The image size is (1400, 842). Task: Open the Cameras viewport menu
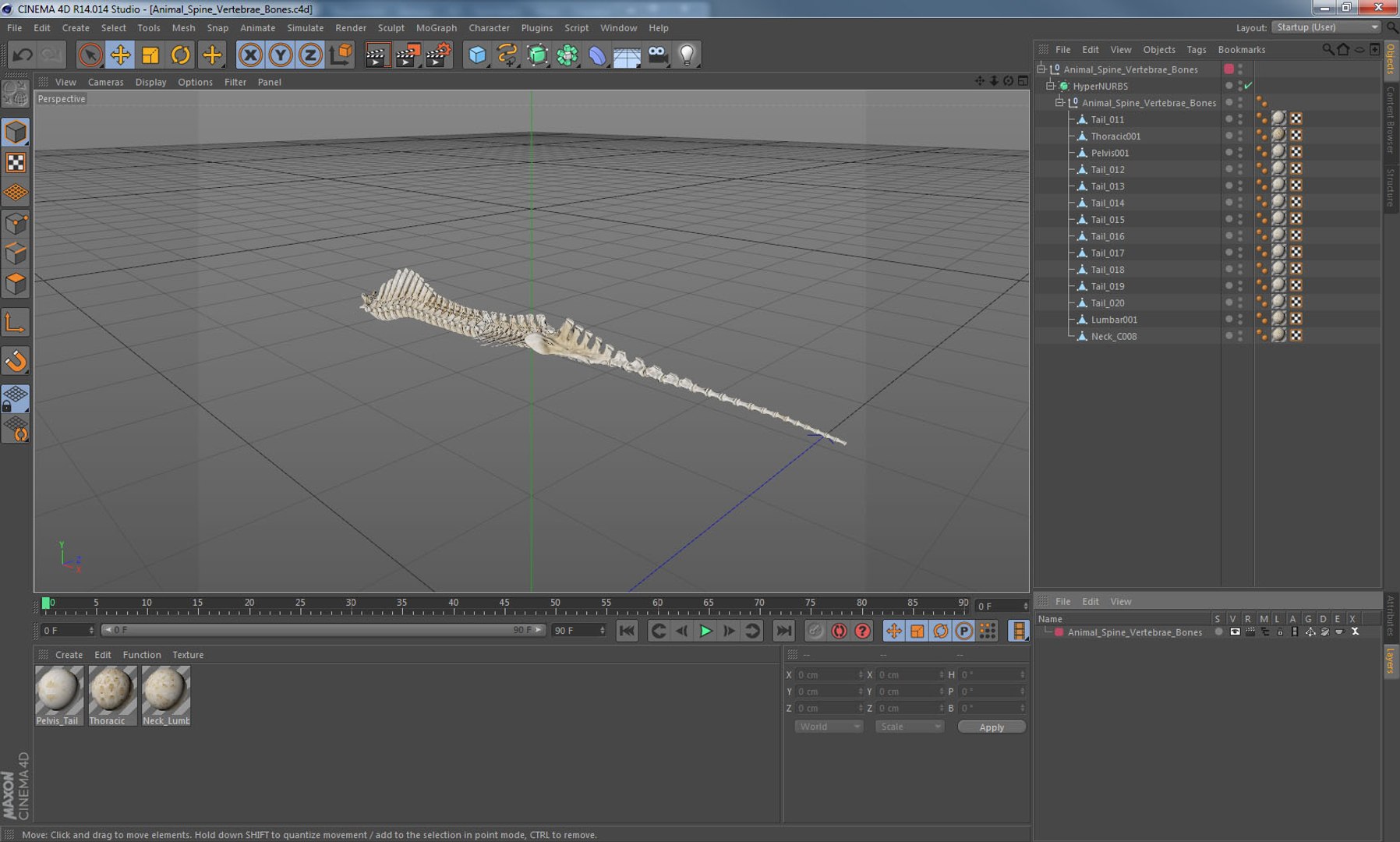105,82
